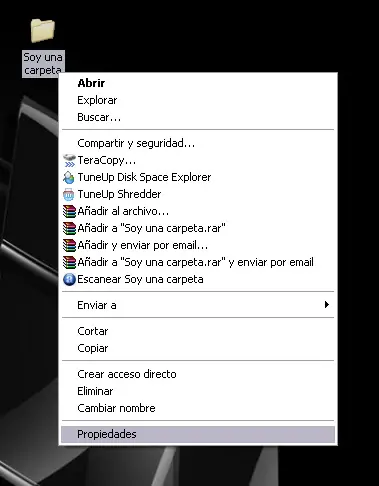Select 'Escanear Soy una carpeta' entry

[198, 280]
